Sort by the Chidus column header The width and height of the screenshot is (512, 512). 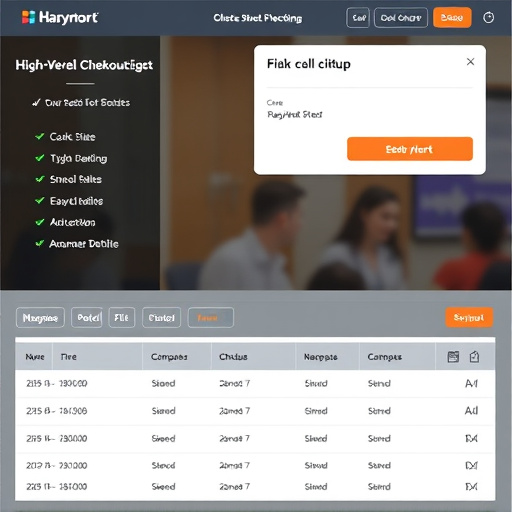[x=233, y=357]
